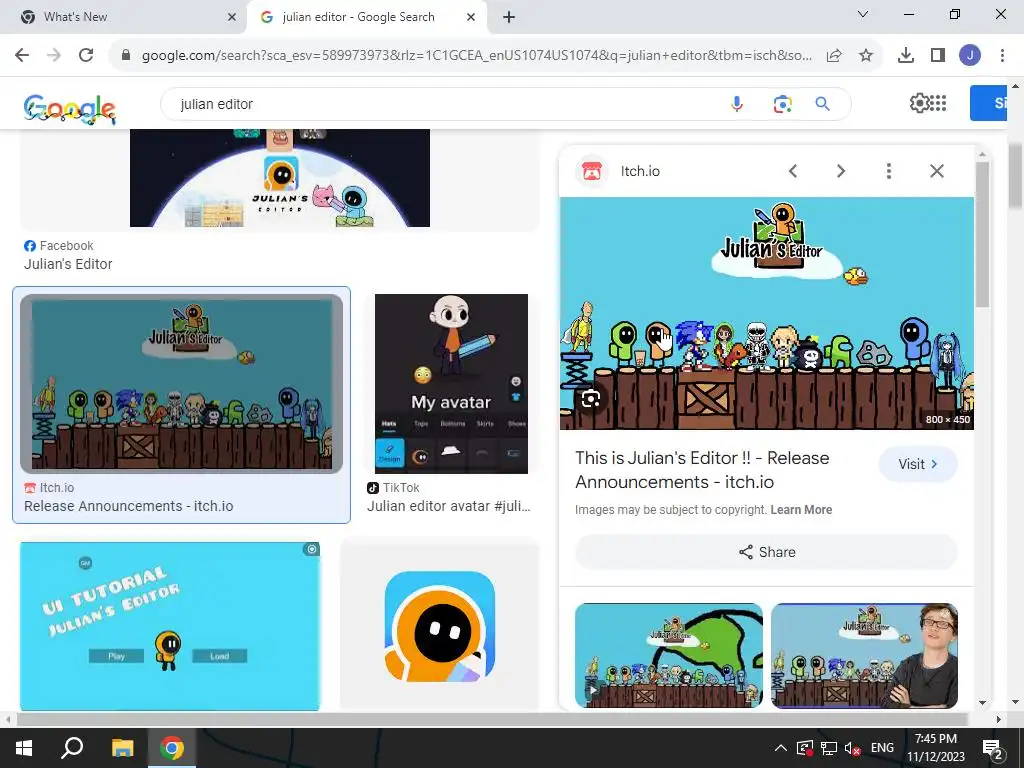Screen dimensions: 1024x768
Task: Click the Itch.io favicon in preview header
Action: pos(592,171)
